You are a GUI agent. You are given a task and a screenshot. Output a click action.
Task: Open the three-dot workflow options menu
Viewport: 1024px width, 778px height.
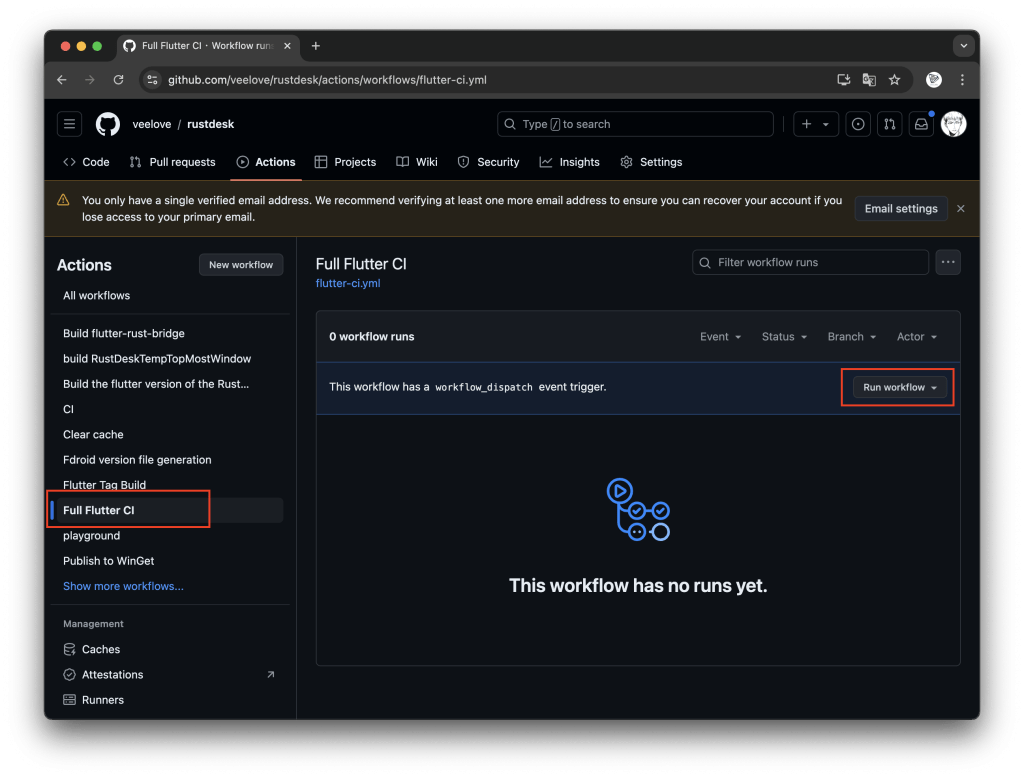pyautogui.click(x=948, y=262)
